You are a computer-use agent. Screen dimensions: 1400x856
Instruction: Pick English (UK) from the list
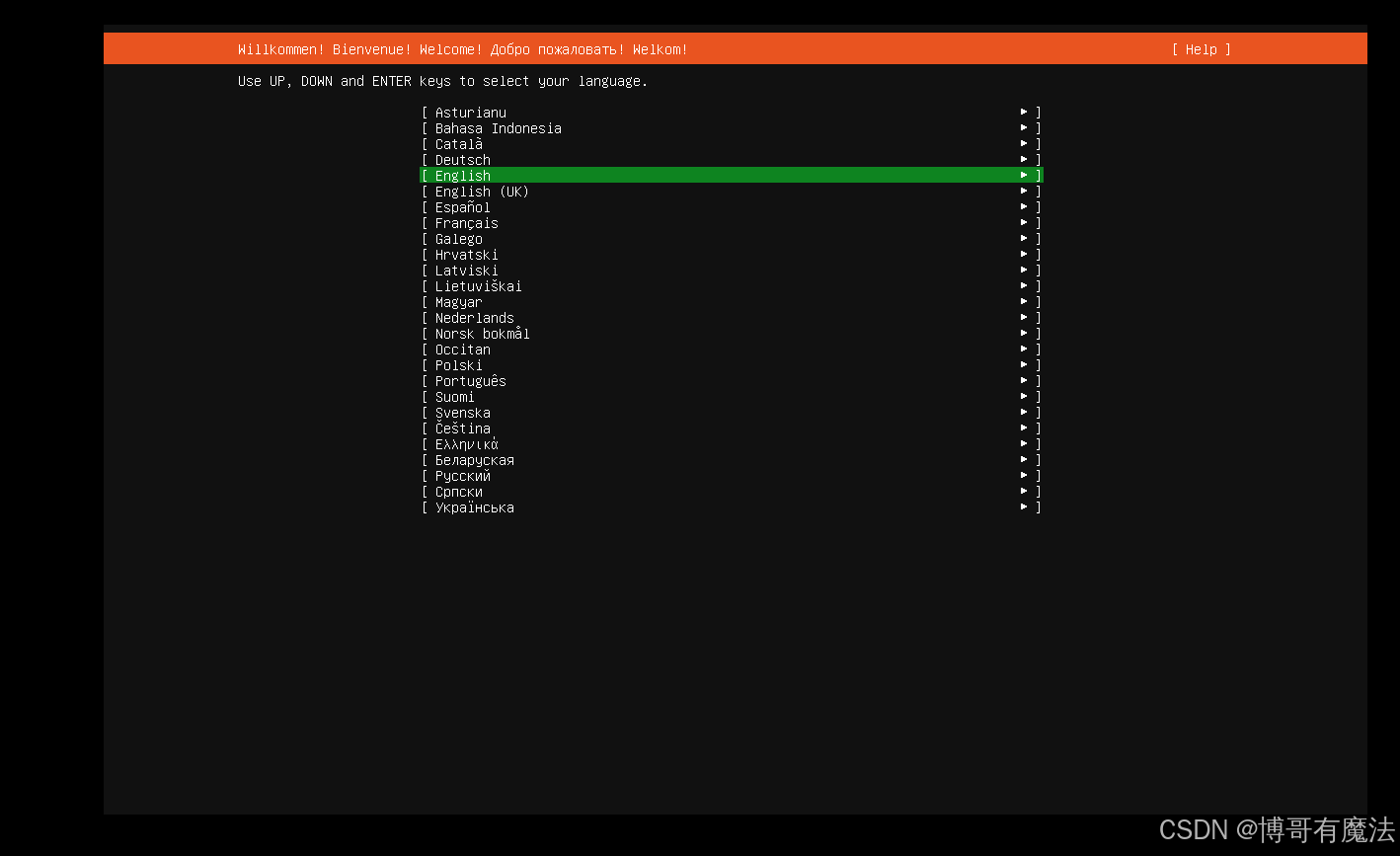pyautogui.click(x=482, y=191)
